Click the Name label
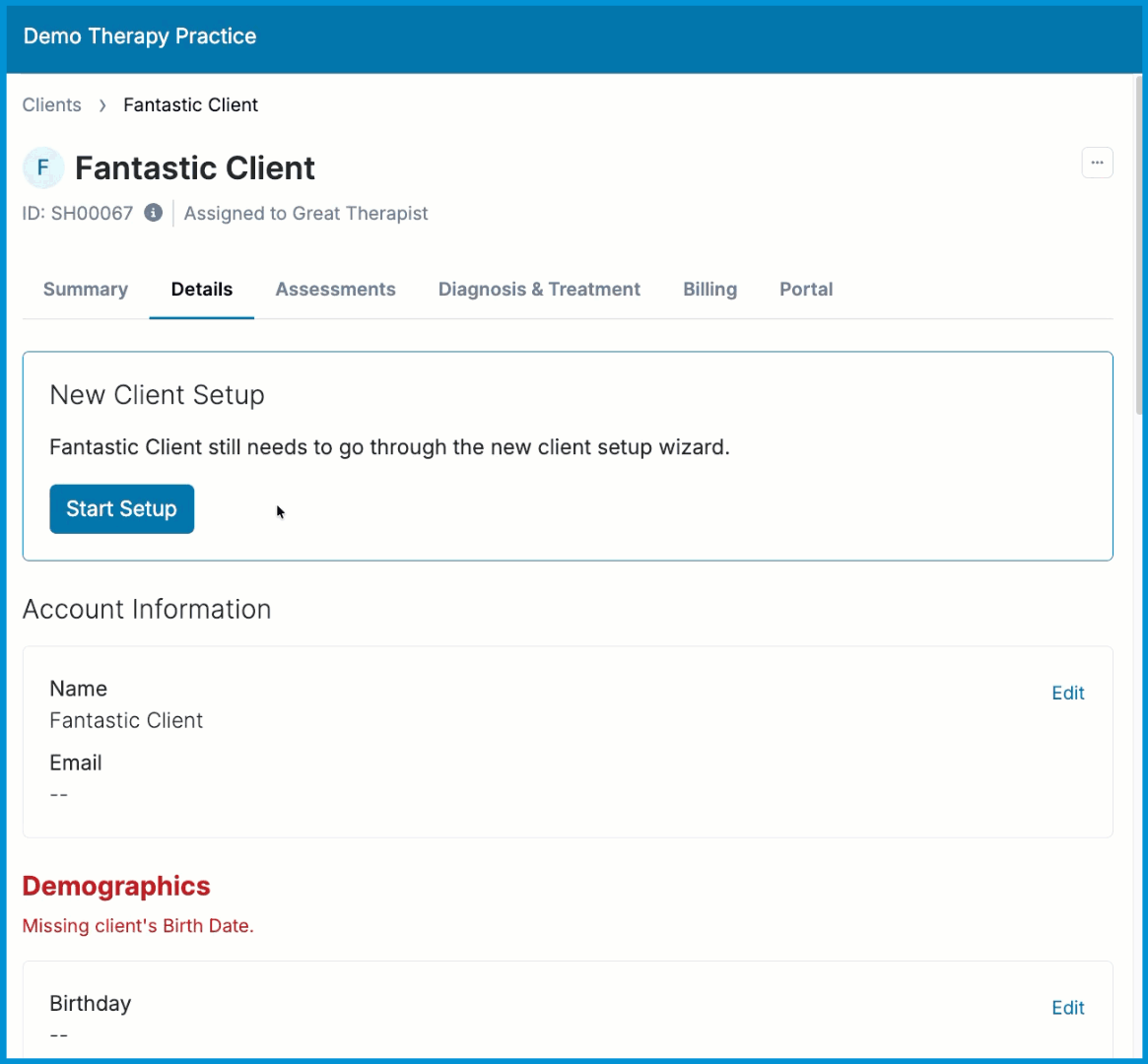The image size is (1148, 1064). pos(78,689)
